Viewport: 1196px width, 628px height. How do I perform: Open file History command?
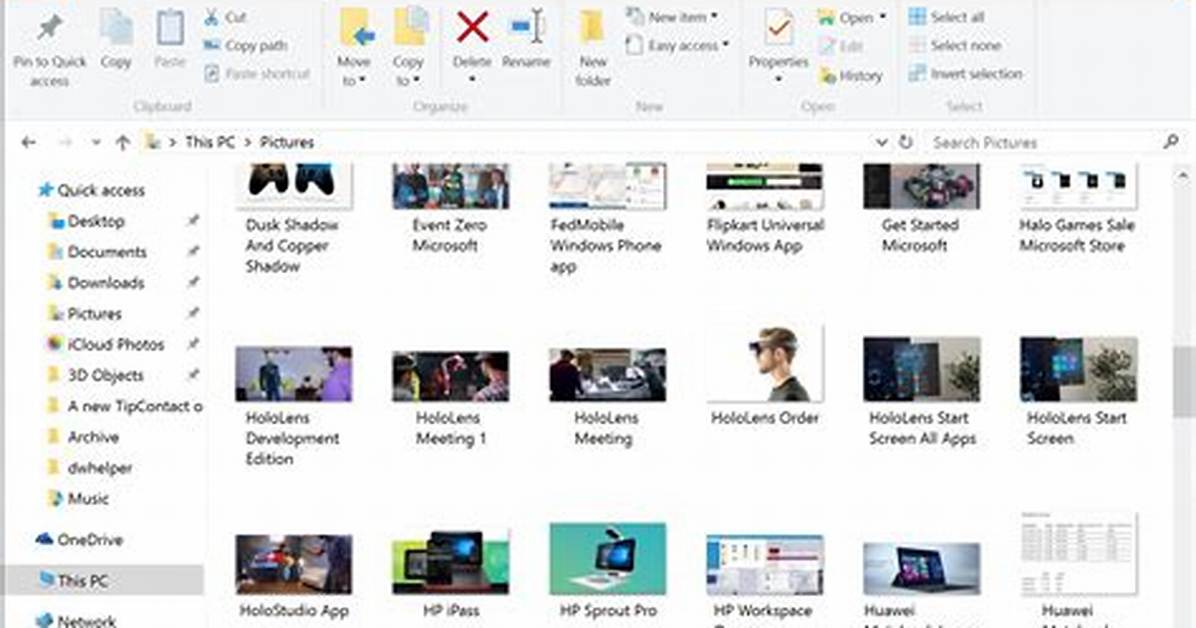(850, 76)
